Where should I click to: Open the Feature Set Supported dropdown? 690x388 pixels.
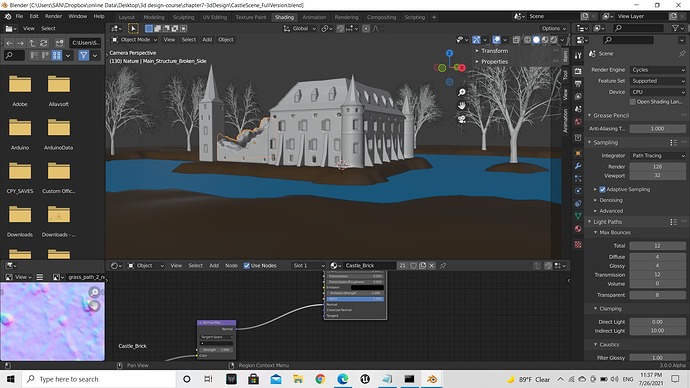(657, 81)
